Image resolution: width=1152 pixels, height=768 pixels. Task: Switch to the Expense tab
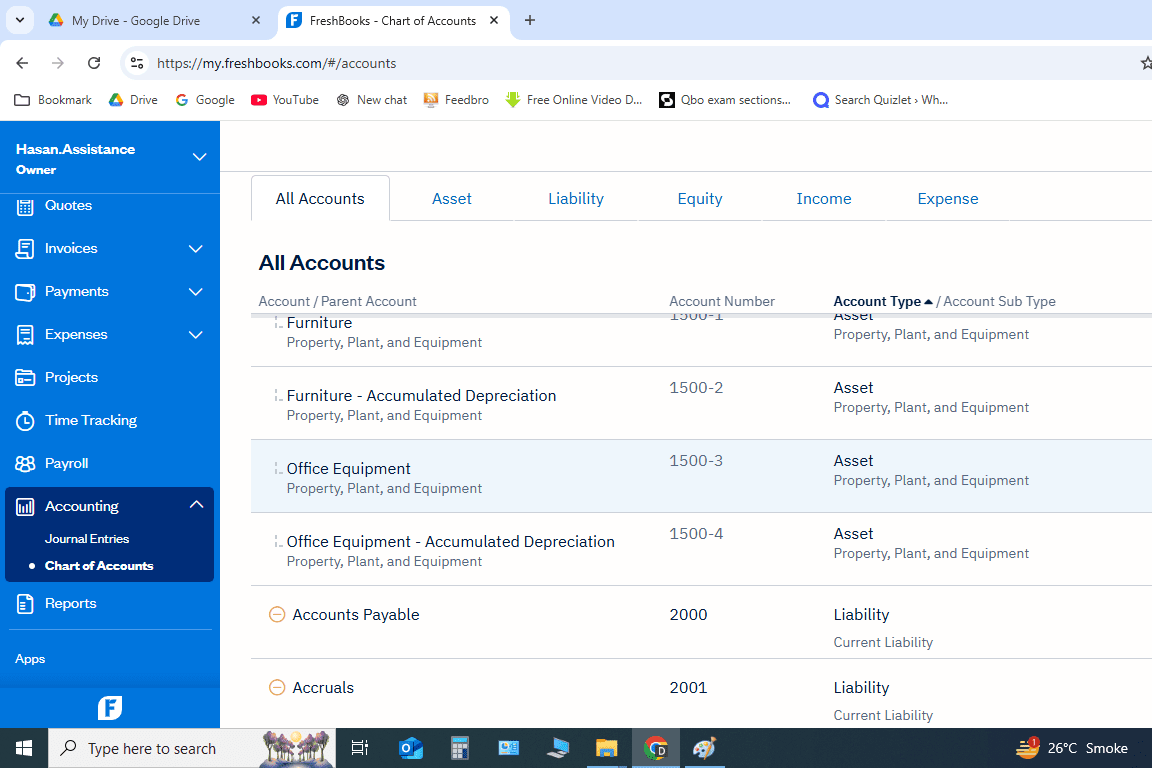[948, 198]
